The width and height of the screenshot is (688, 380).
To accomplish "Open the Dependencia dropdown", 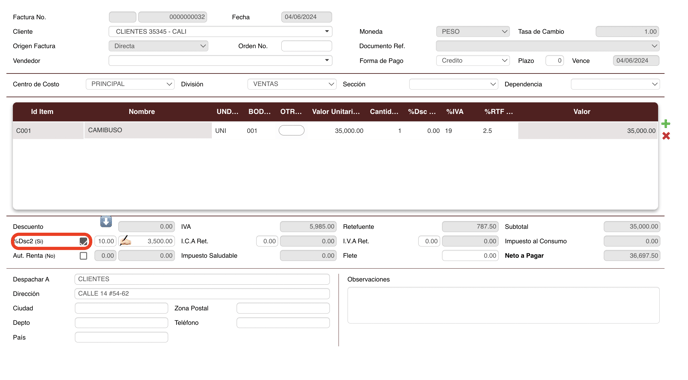I will pos(615,84).
